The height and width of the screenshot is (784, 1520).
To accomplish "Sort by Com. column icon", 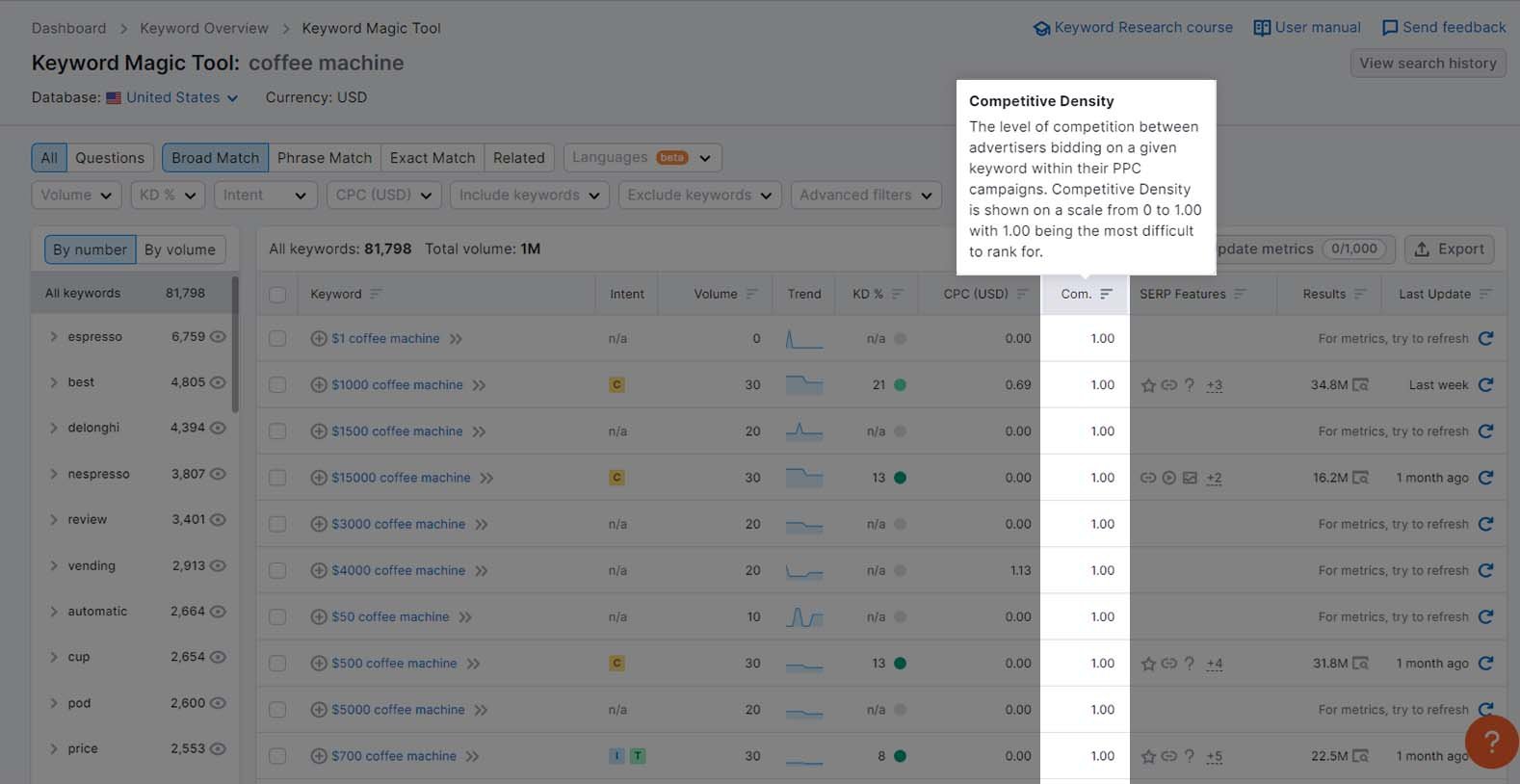I will 1106,294.
